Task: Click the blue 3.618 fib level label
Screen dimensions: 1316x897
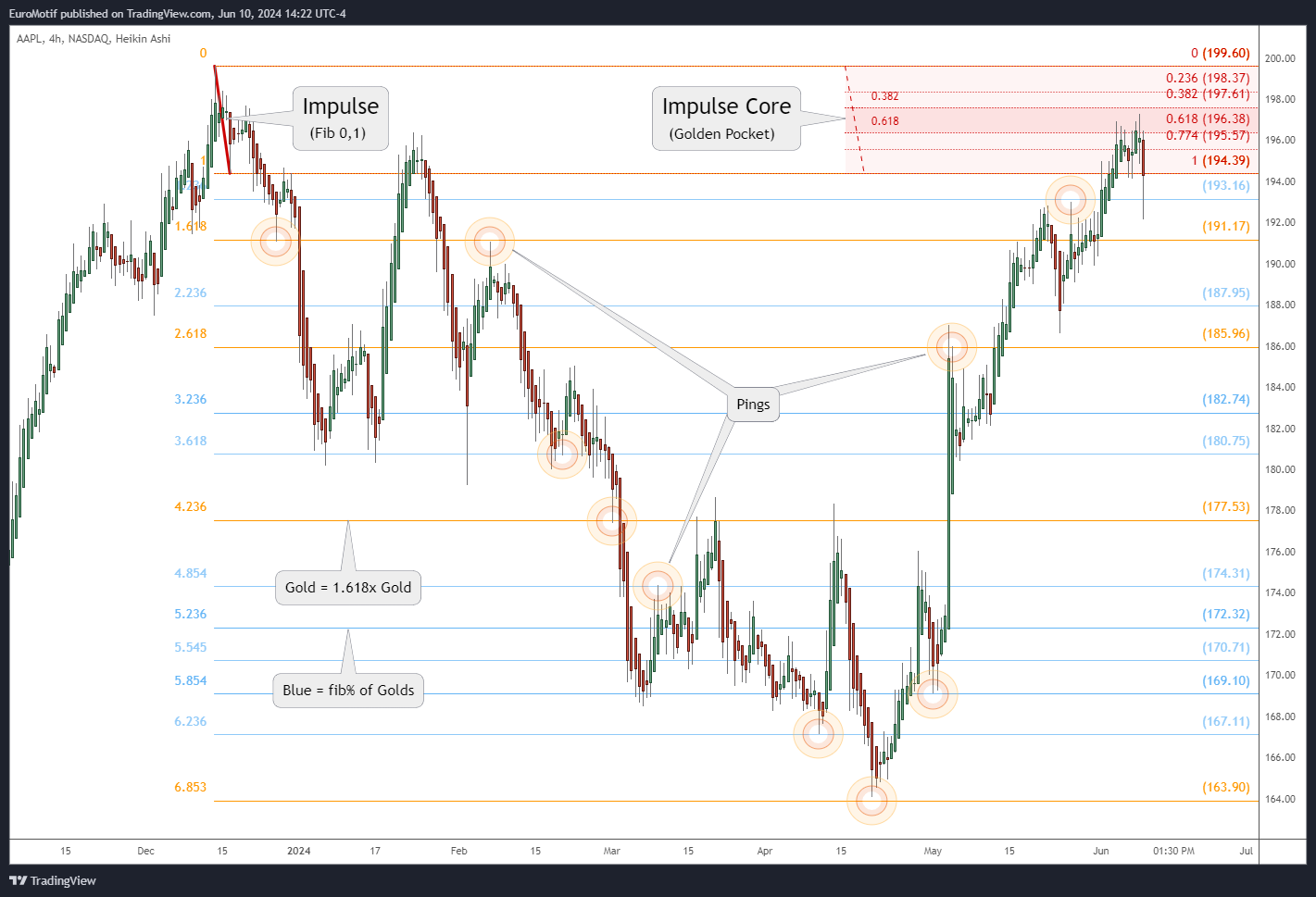Action: (x=191, y=441)
